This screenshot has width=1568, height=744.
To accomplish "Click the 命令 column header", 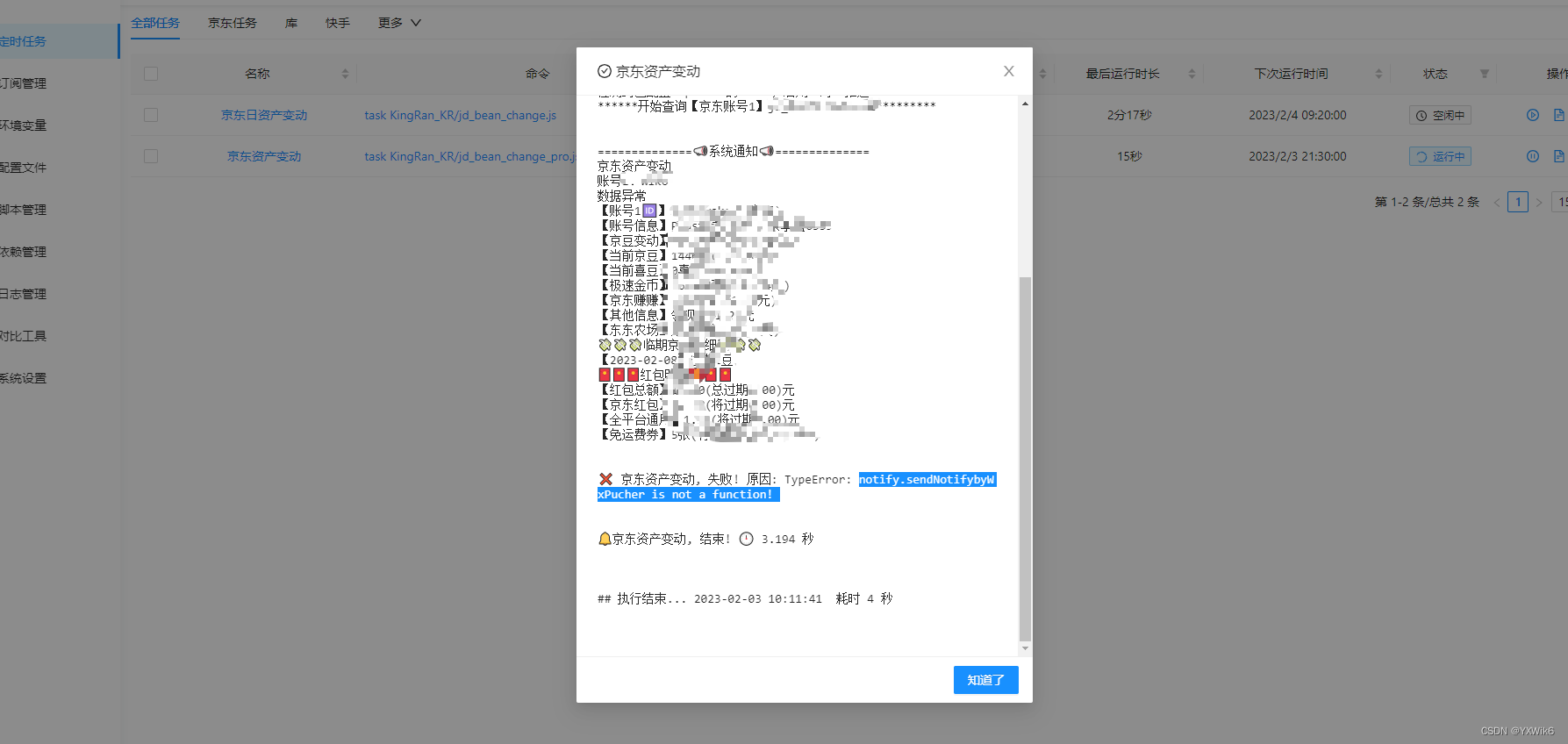I will pyautogui.click(x=538, y=74).
